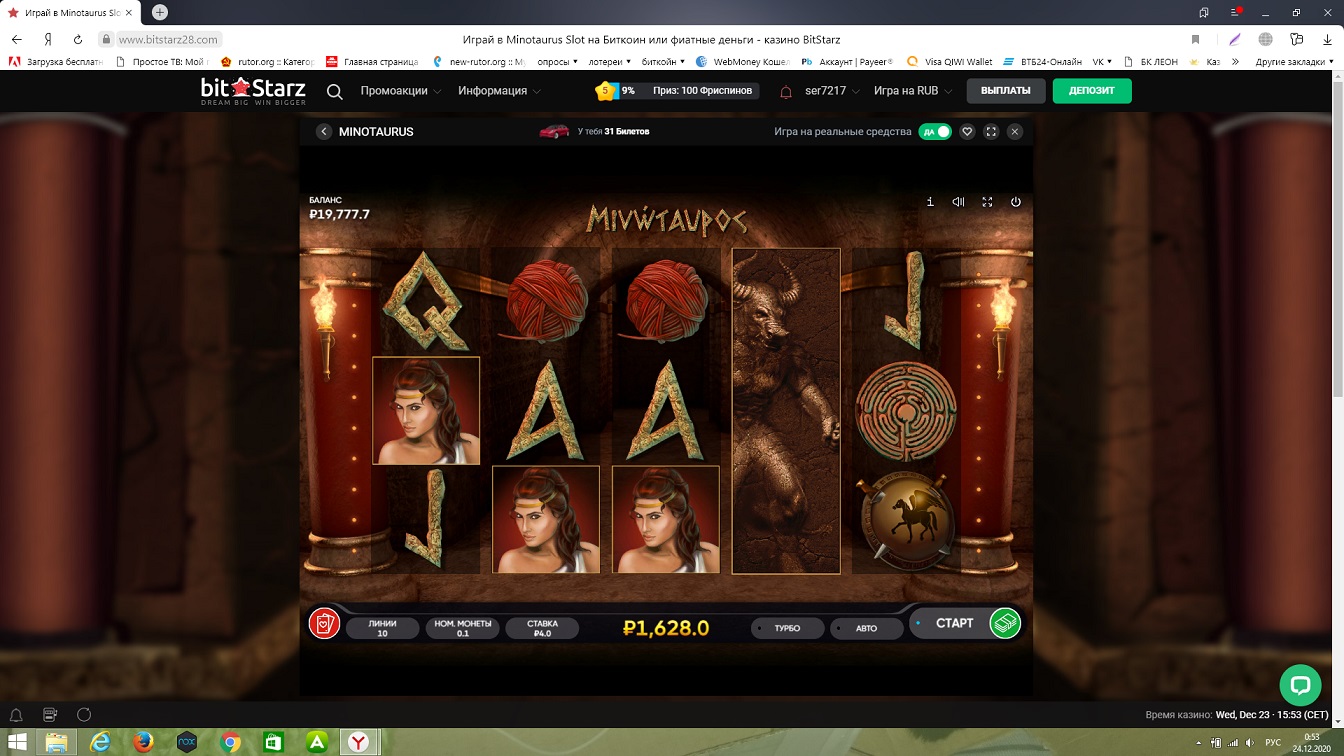Click the ВЫПЛАТЫ withdraw button
This screenshot has height=756, width=1344.
click(x=1006, y=91)
